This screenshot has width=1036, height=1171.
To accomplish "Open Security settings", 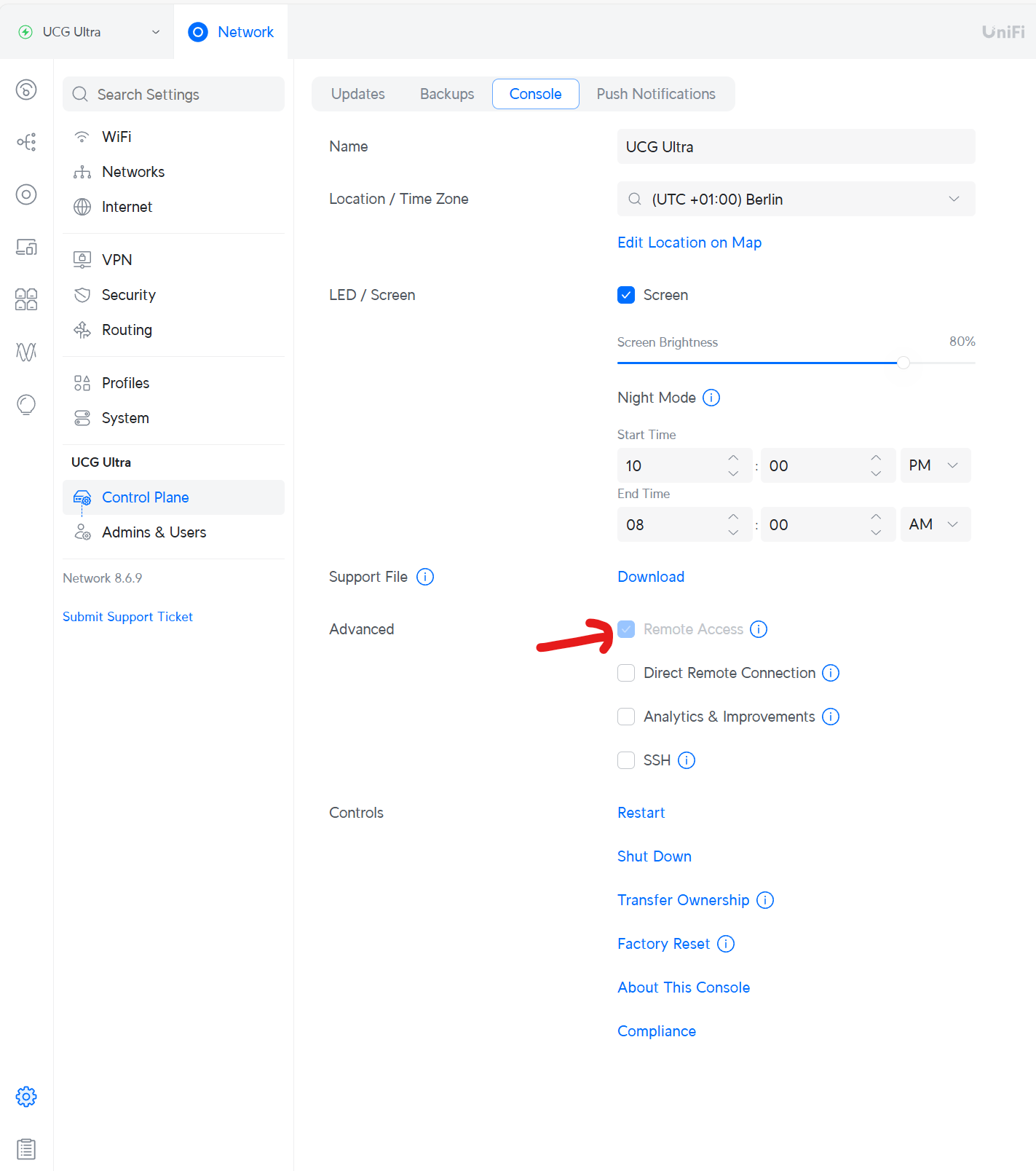I will [173, 295].
